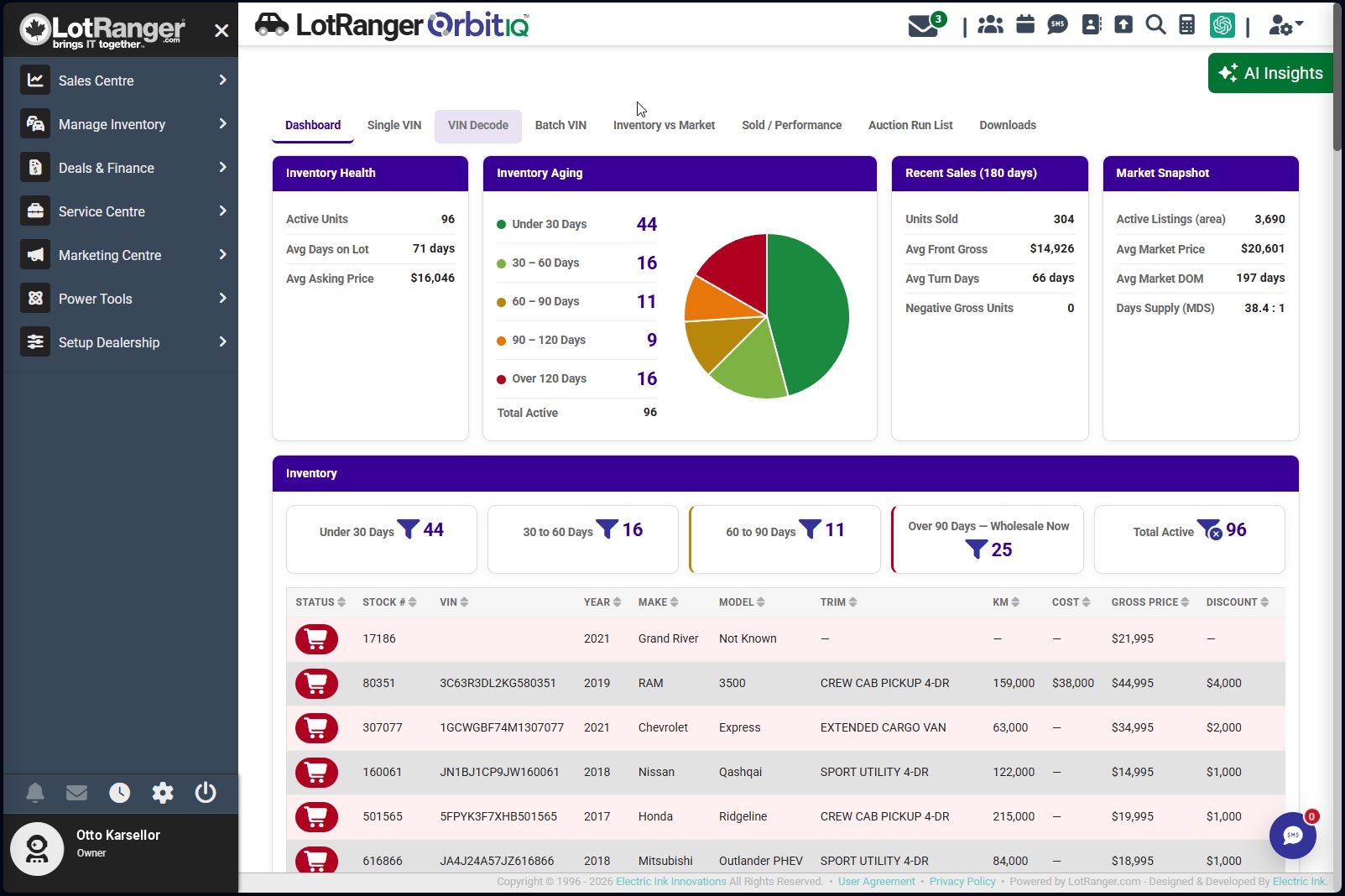Open the mail inbox with 3 unread
This screenshot has height=896, width=1345.
926,24
